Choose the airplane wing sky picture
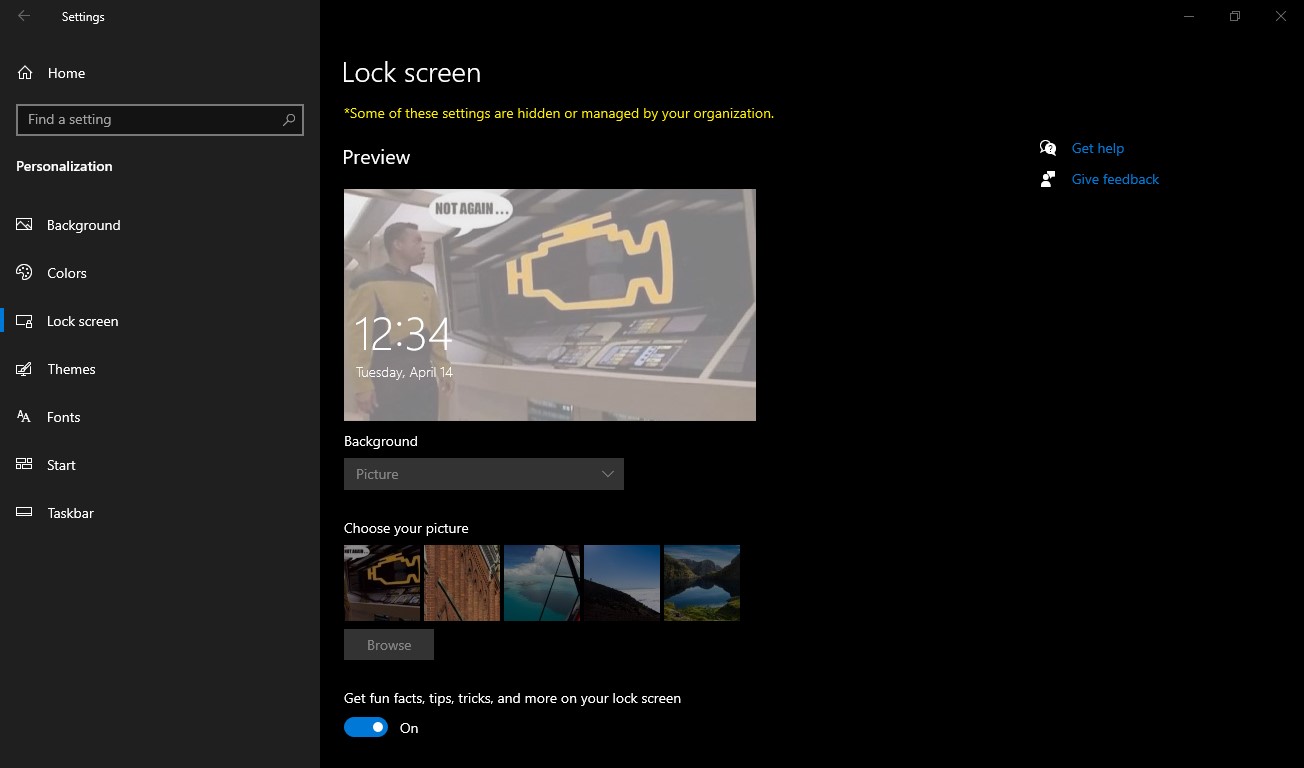The width and height of the screenshot is (1304, 768). click(542, 583)
